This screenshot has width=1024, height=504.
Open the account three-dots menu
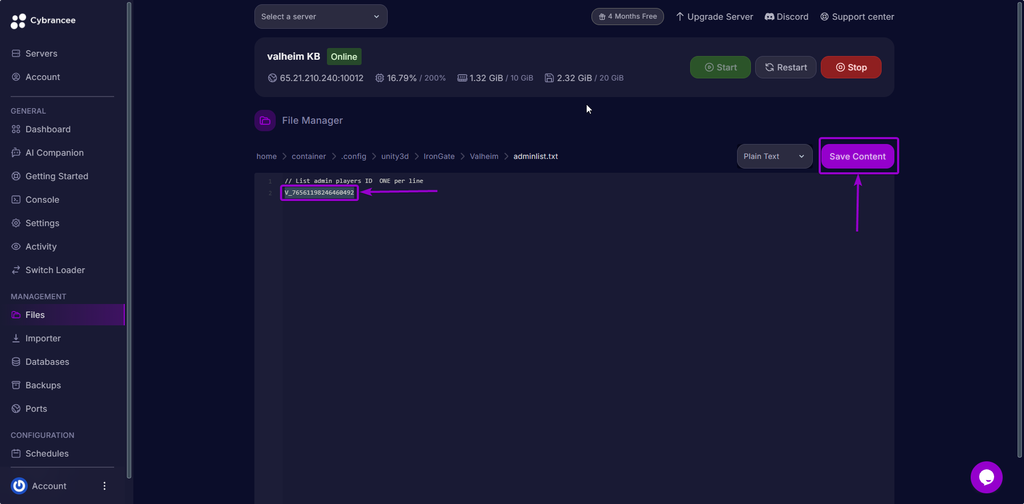(104, 486)
